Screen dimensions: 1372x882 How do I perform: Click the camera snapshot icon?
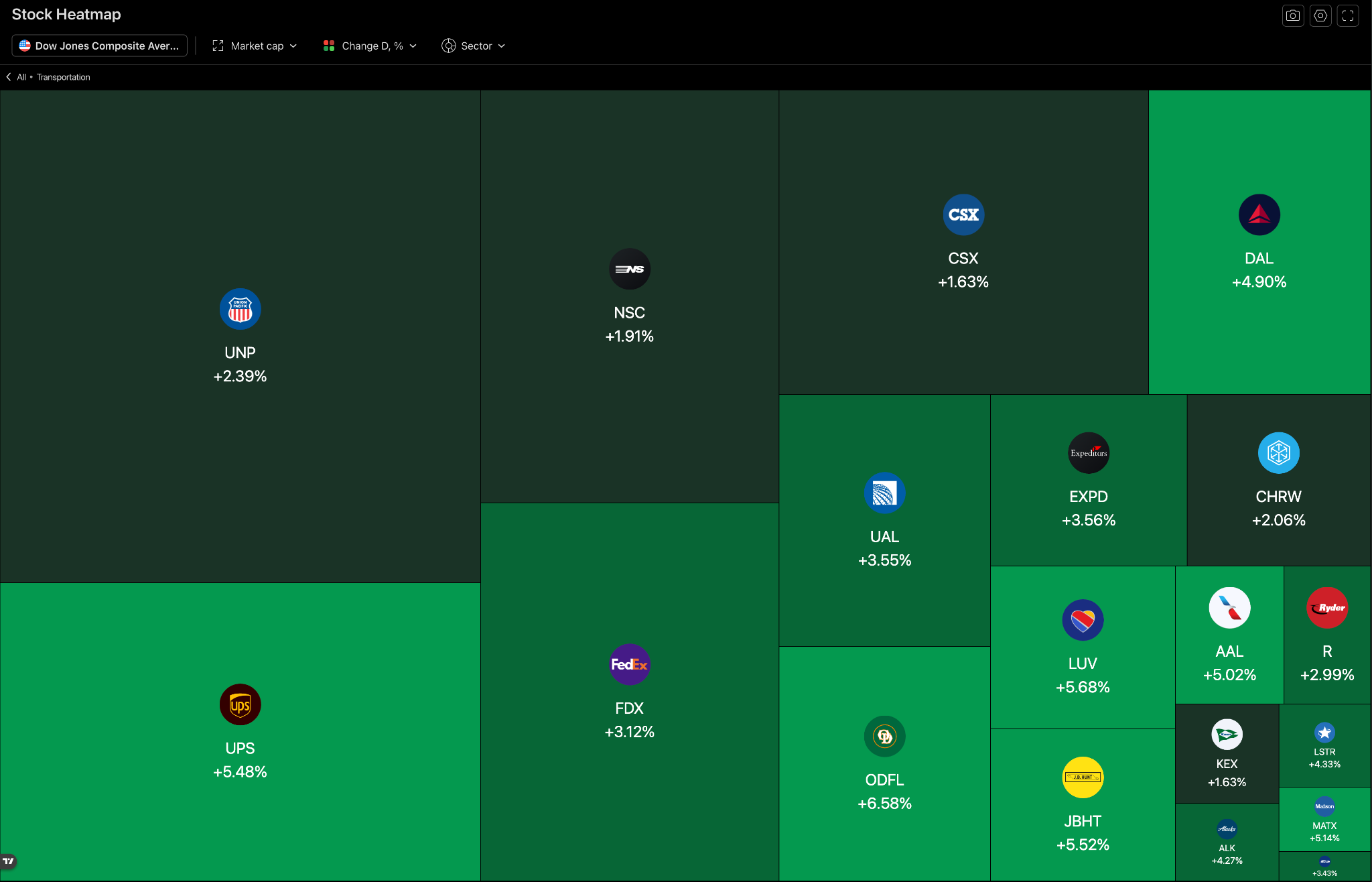(x=1292, y=15)
